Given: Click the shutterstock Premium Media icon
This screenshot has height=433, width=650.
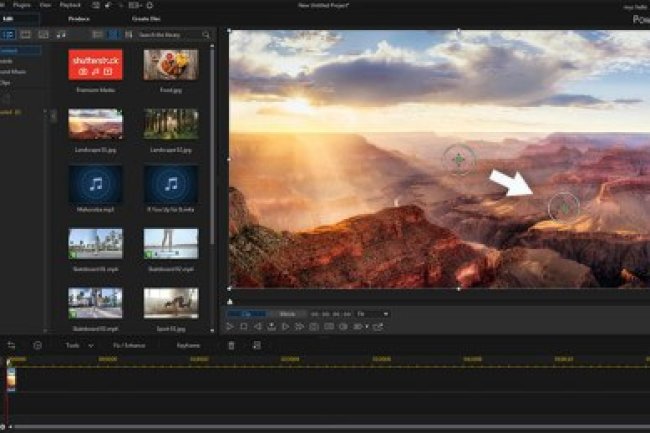Looking at the screenshot, I should (x=95, y=66).
